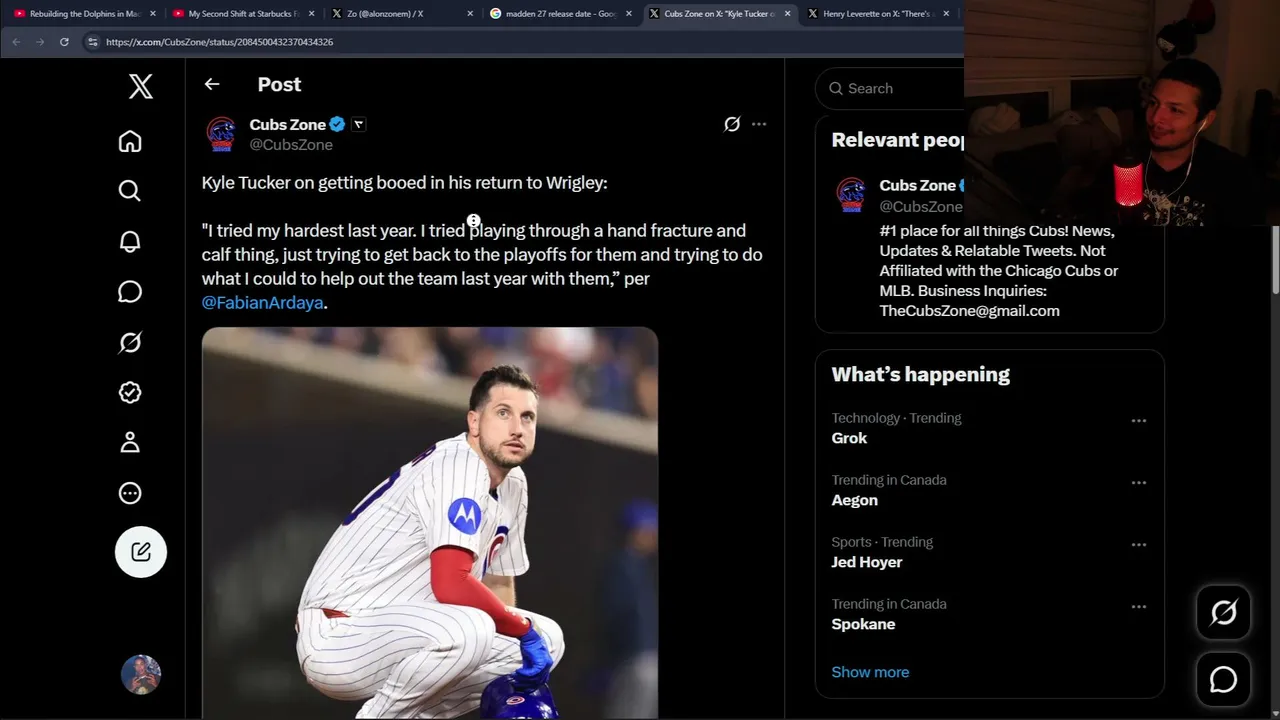Click the affiliate badge beside Cubs Zone's name
The image size is (1280, 720).
358,124
